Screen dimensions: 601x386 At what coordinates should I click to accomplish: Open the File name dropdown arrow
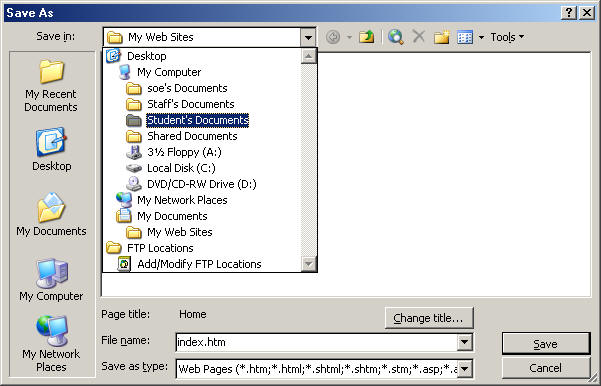464,342
